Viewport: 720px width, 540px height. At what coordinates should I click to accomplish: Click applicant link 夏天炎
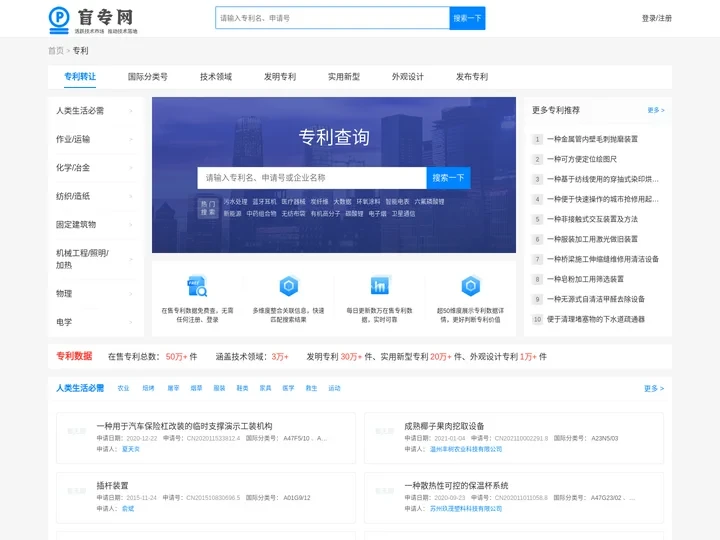(x=131, y=449)
